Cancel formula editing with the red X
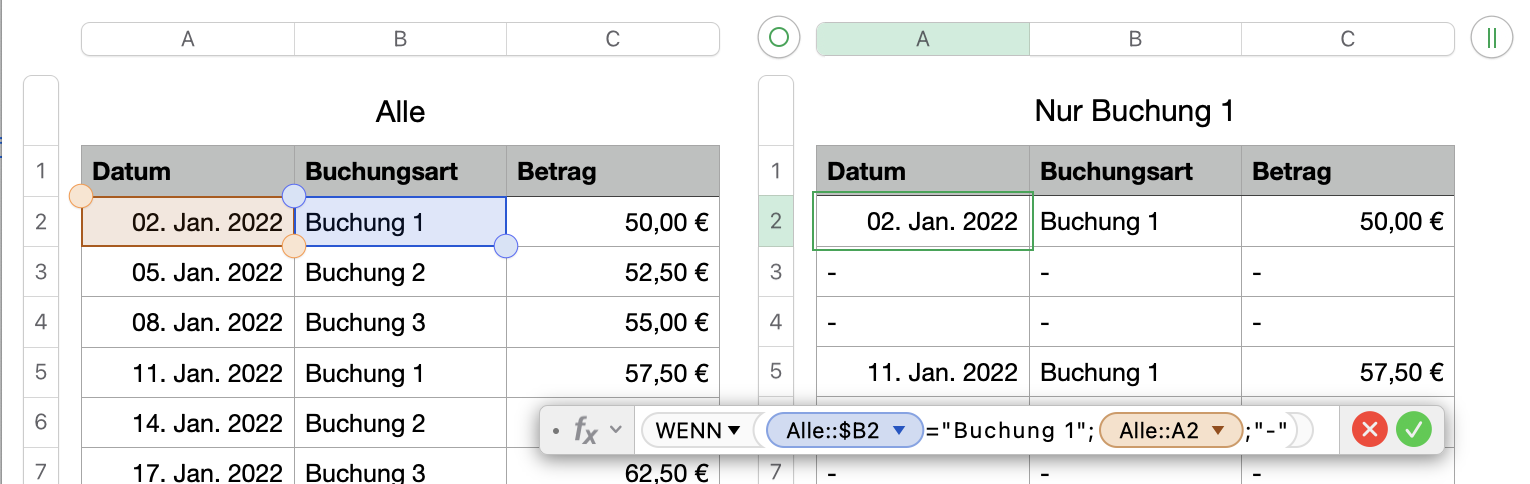 pos(1369,430)
